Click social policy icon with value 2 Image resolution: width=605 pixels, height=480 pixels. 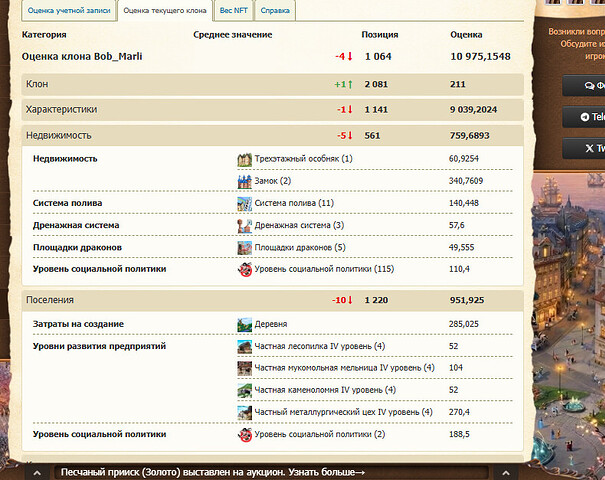tap(244, 434)
